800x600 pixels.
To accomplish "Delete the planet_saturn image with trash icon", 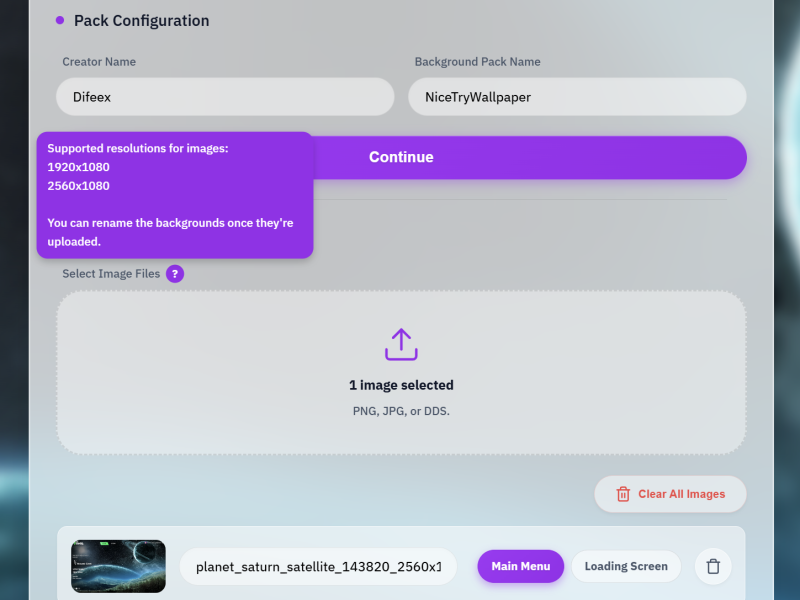I will click(713, 566).
